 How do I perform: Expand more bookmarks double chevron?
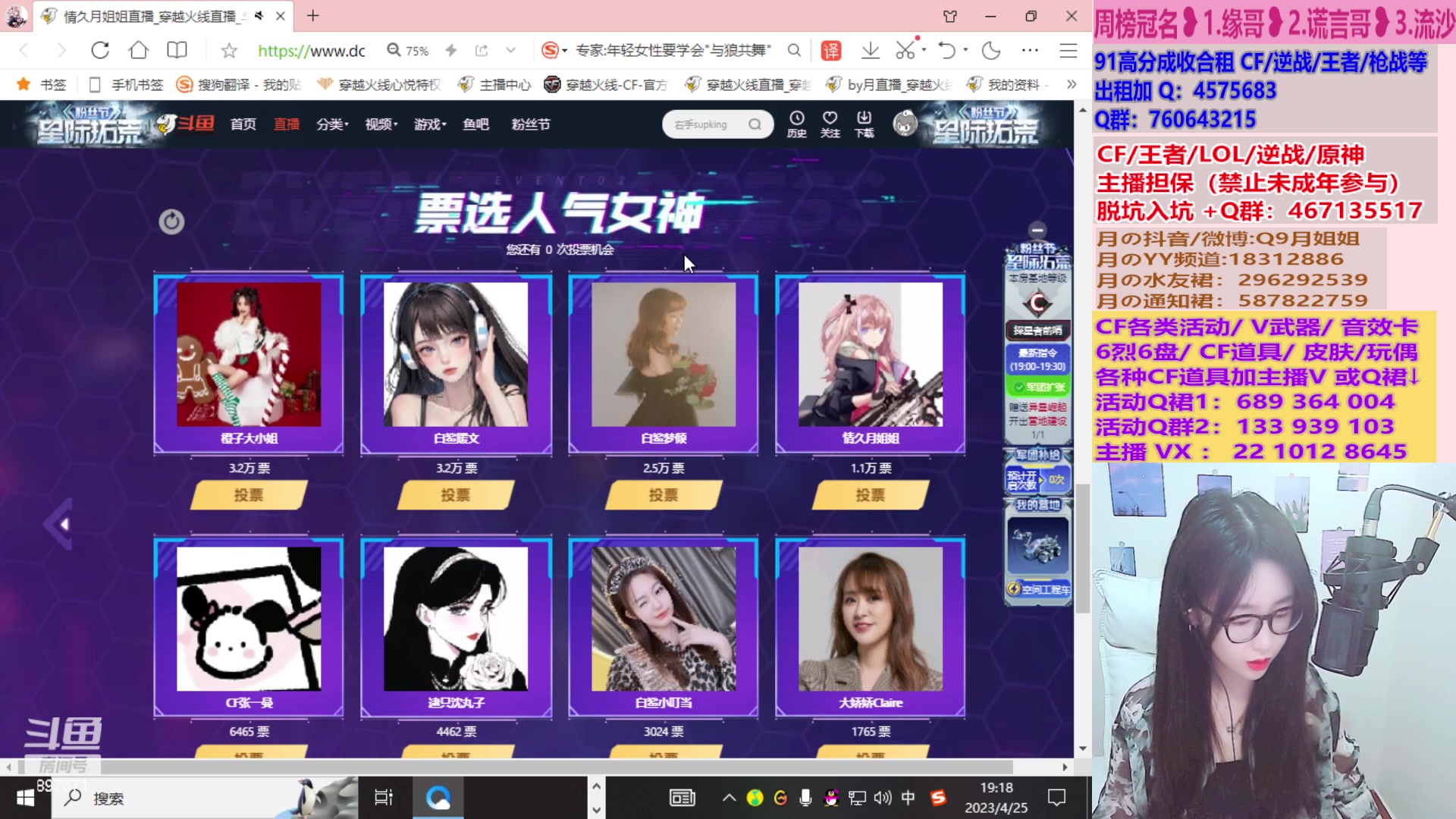1072,85
